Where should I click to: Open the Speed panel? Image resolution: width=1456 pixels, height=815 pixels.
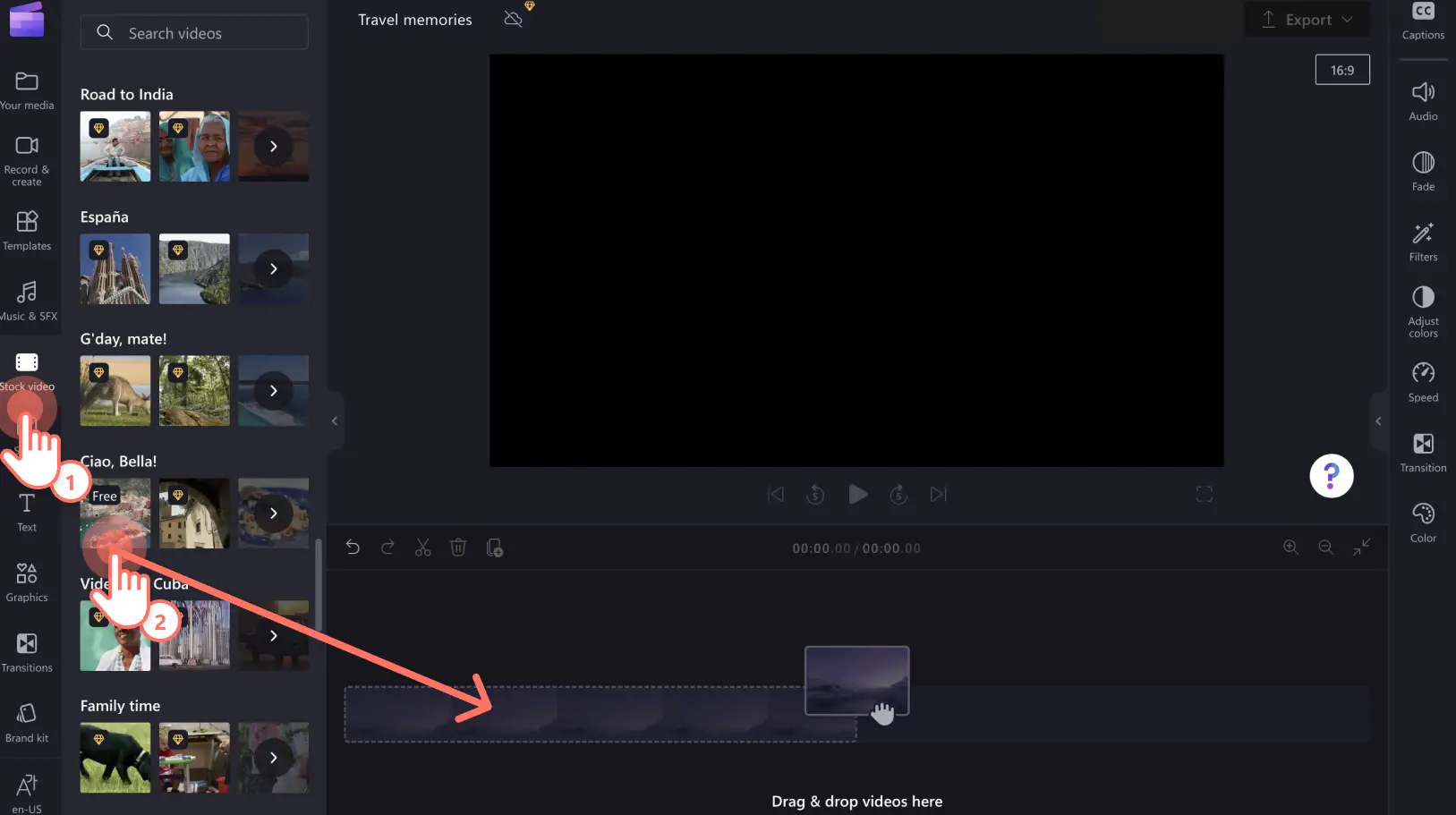coord(1423,383)
